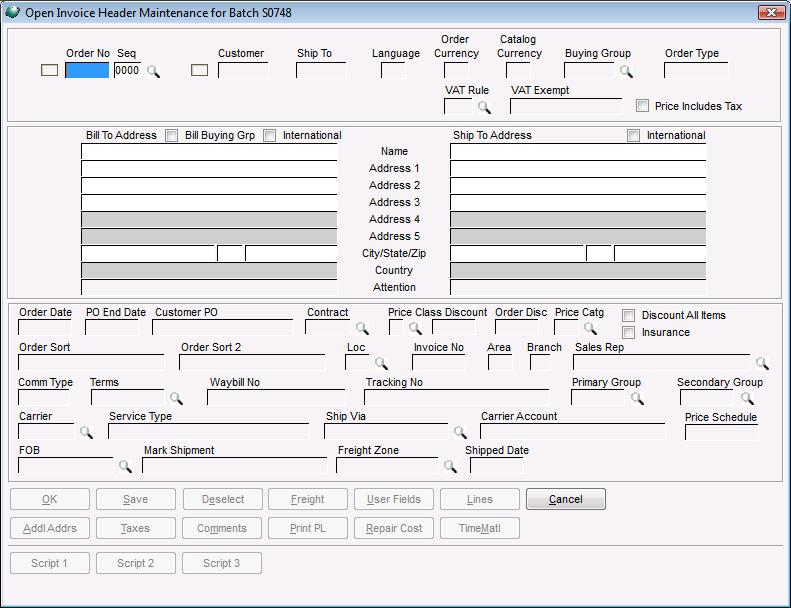Check International under Bill To Address
791x608 pixels.
point(269,135)
